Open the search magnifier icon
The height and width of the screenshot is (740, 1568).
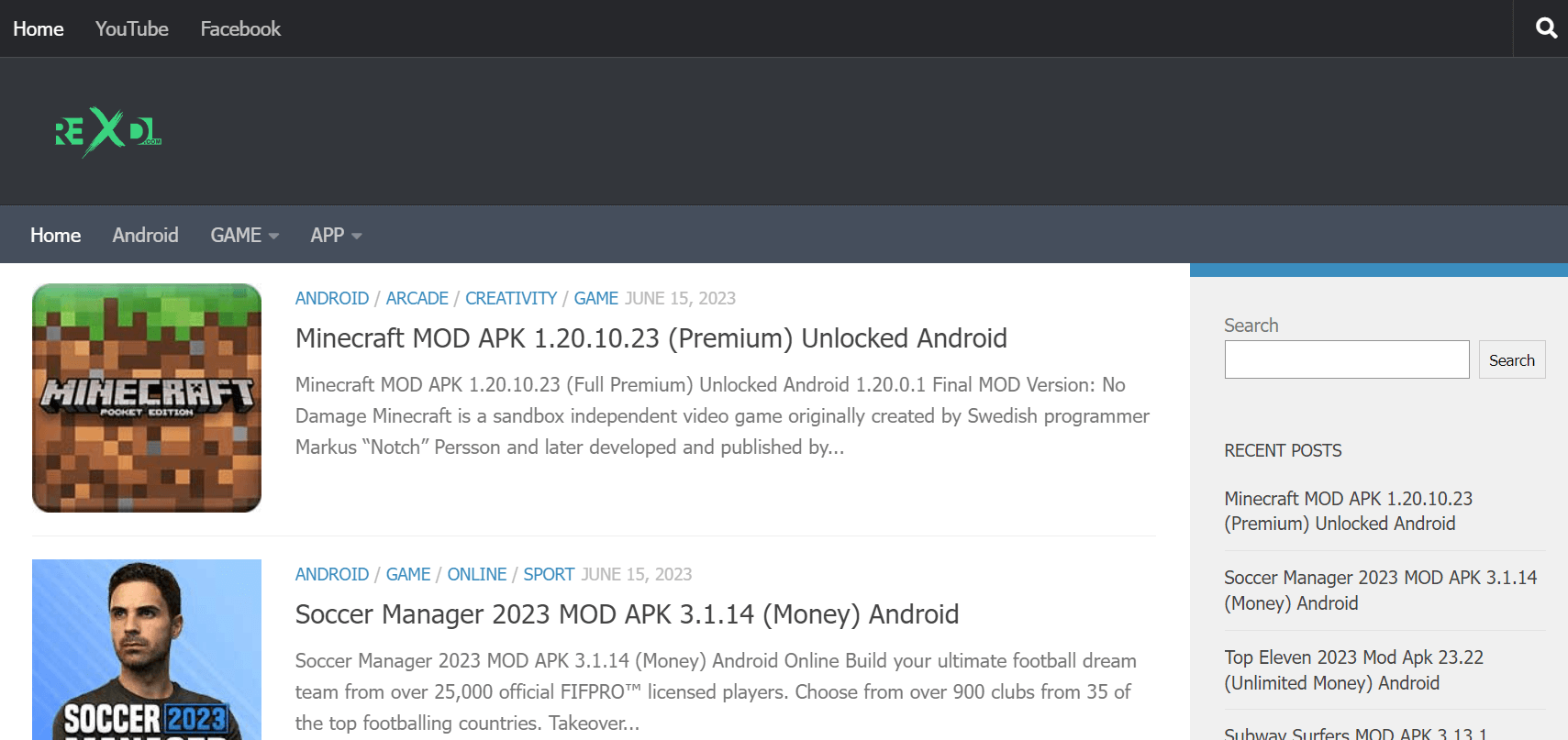click(x=1546, y=28)
